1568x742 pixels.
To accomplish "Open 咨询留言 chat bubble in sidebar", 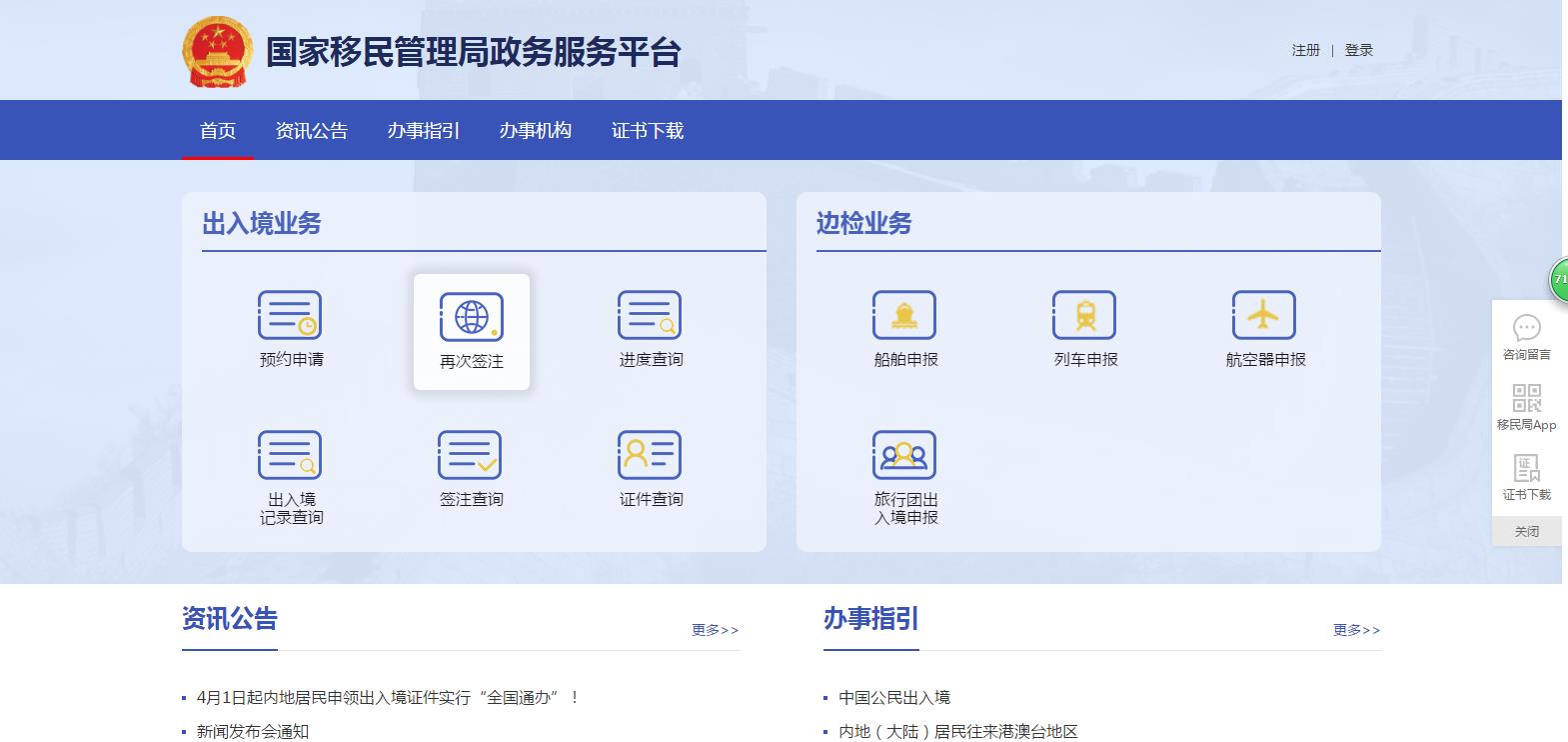I will pyautogui.click(x=1526, y=329).
